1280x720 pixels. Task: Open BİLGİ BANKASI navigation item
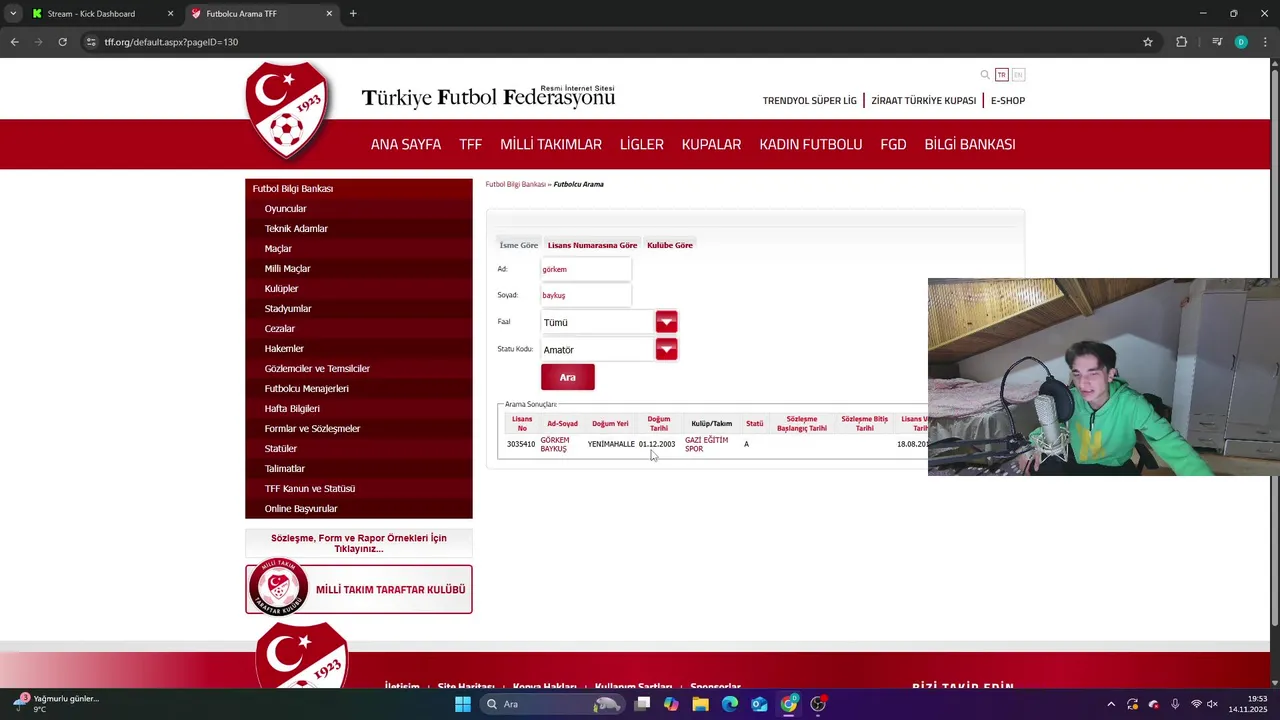[970, 144]
